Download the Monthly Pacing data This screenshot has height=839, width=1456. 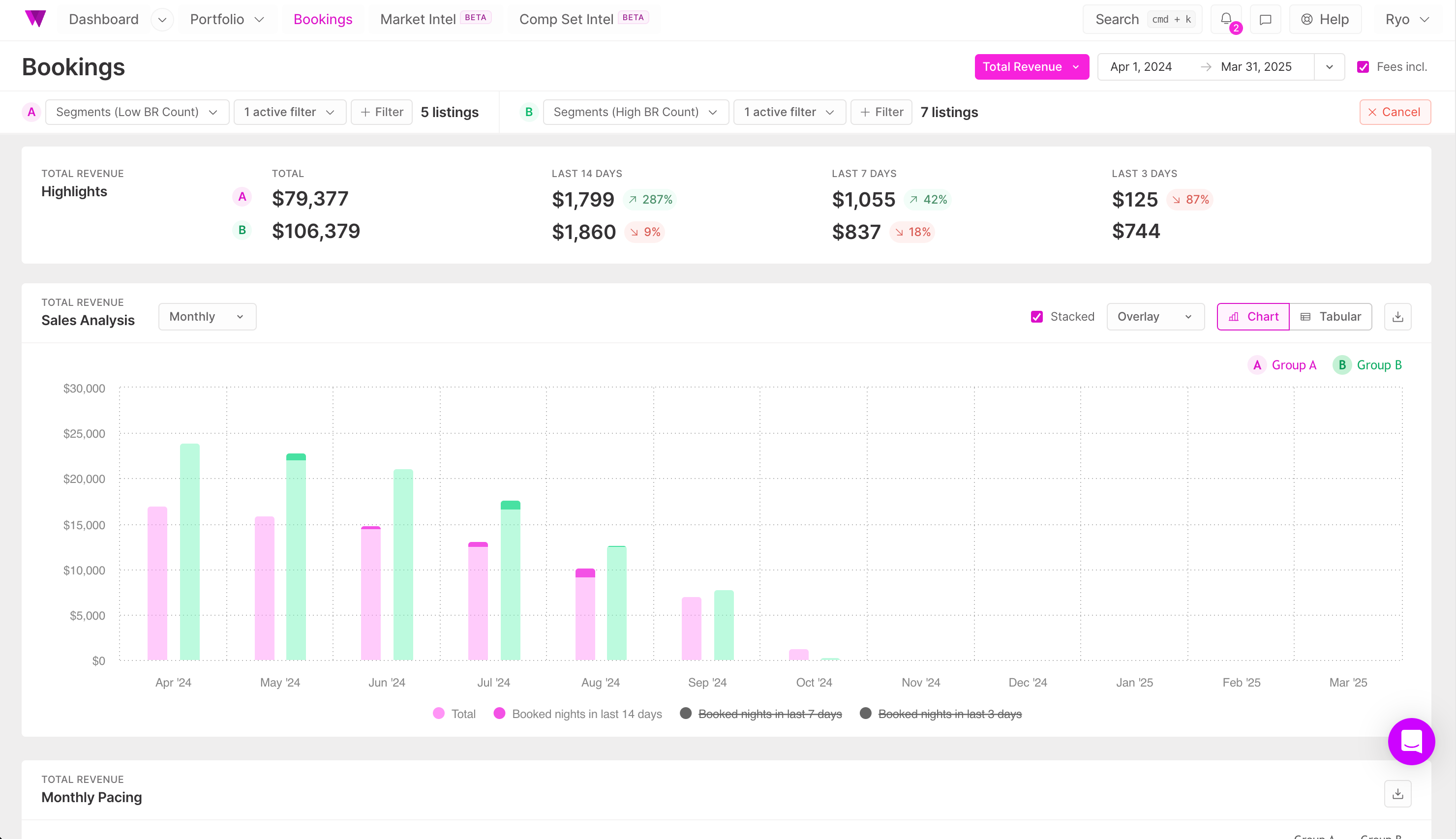(x=1397, y=793)
